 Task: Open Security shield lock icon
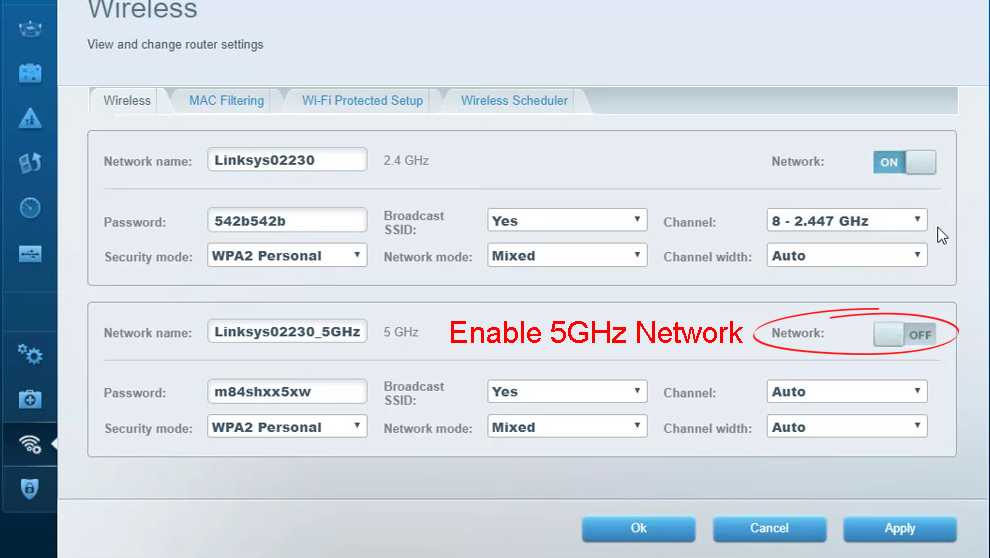point(30,489)
